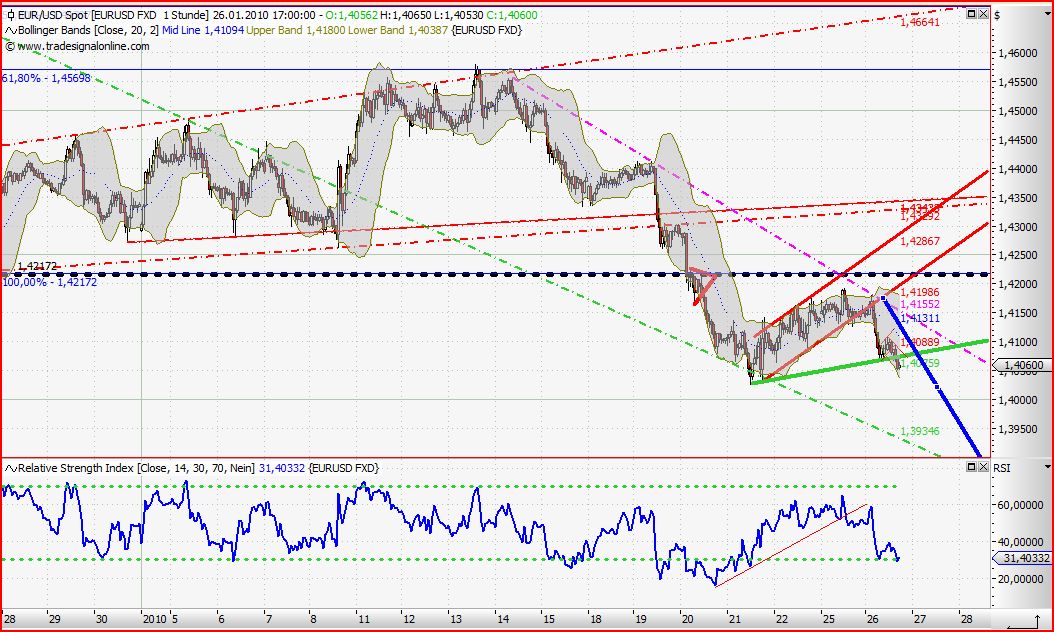This screenshot has width=1054, height=632.
Task: Select the EUR/USD Spot [EURUSD FXD 1 Stunde] title
Action: pos(113,15)
